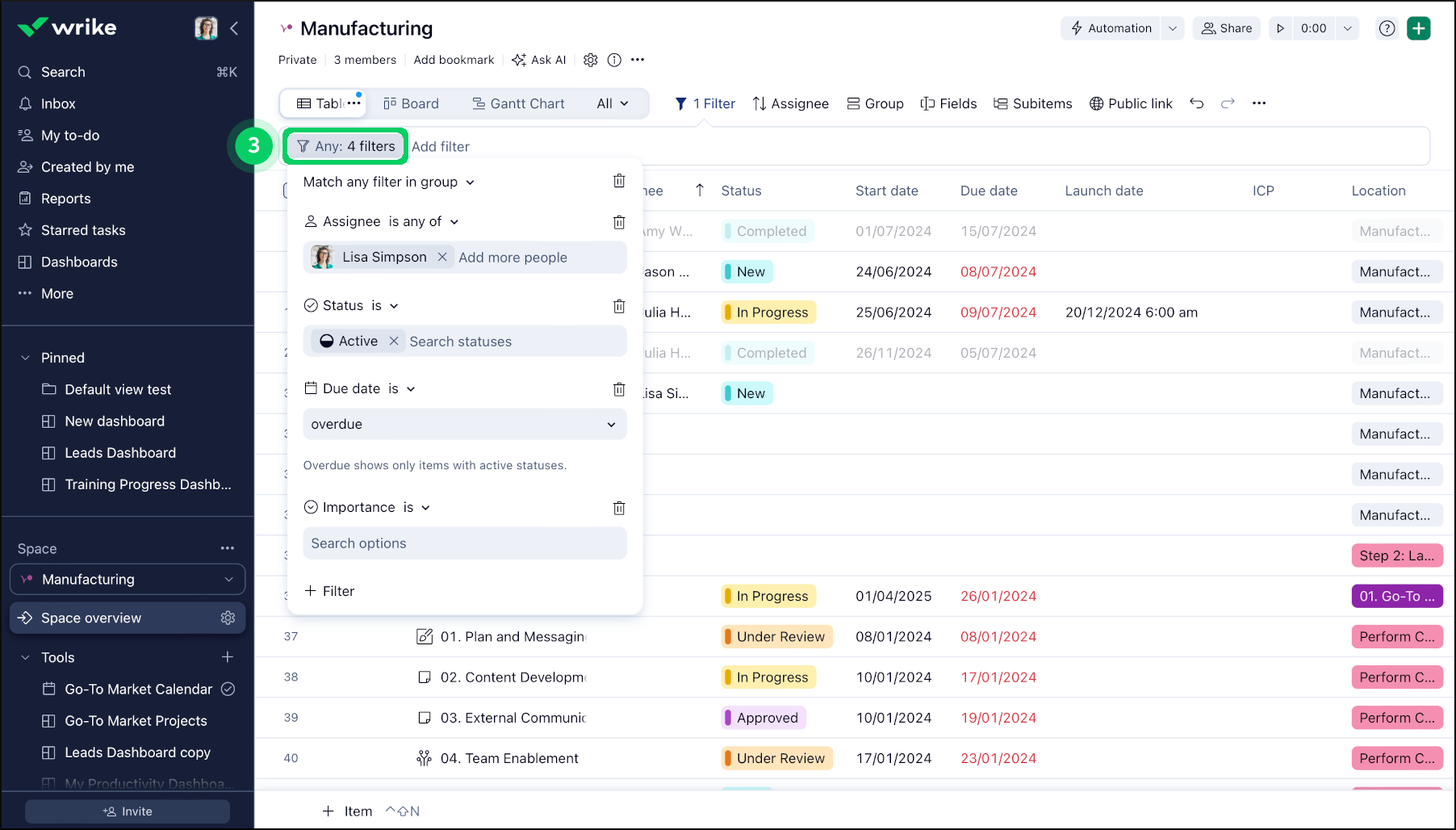Click the trash icon beside Importance filter
Image resolution: width=1456 pixels, height=830 pixels.
pyautogui.click(x=619, y=508)
